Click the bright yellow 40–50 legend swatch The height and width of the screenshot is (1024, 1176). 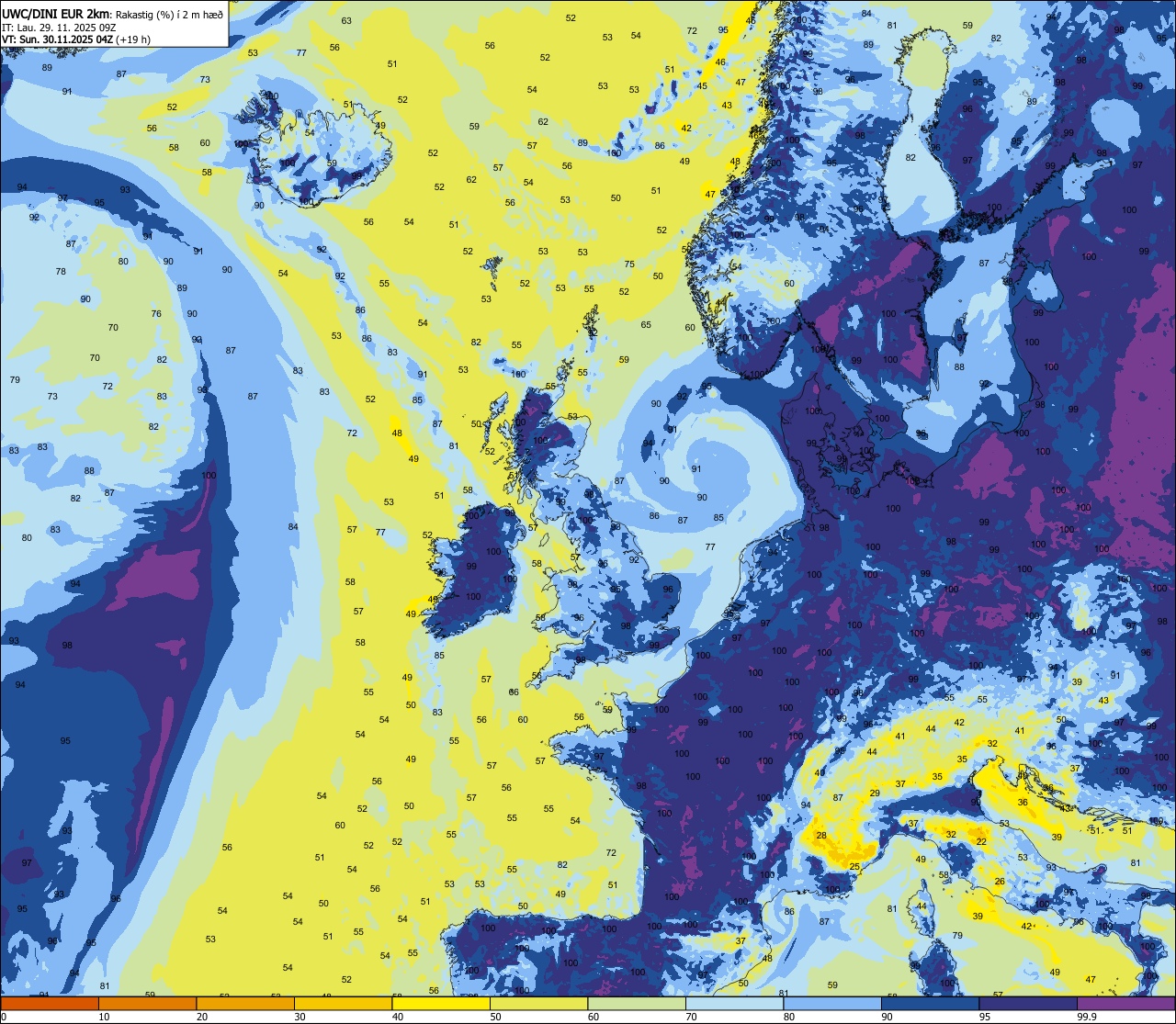441,1003
